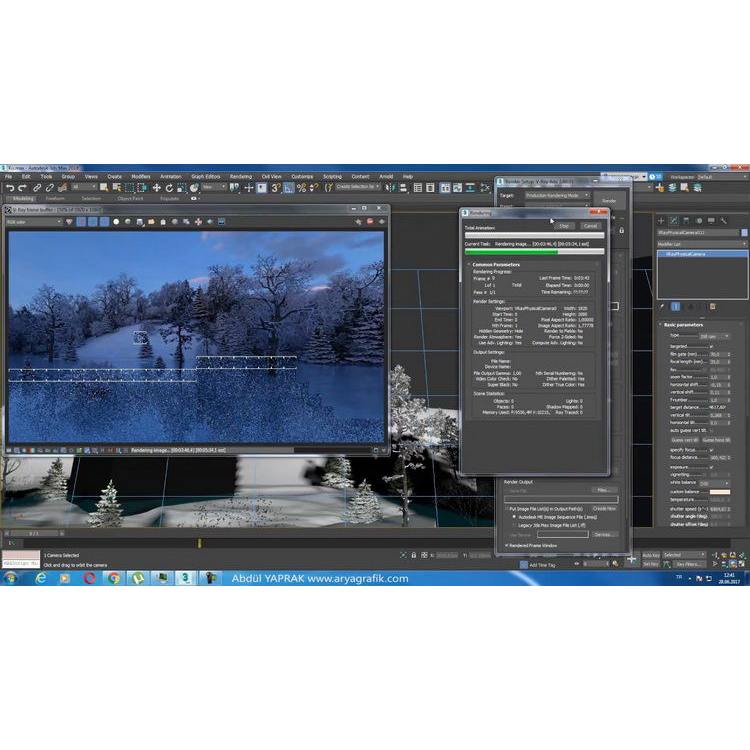
Task: Click the Render button in Render Setup
Action: pos(609,201)
